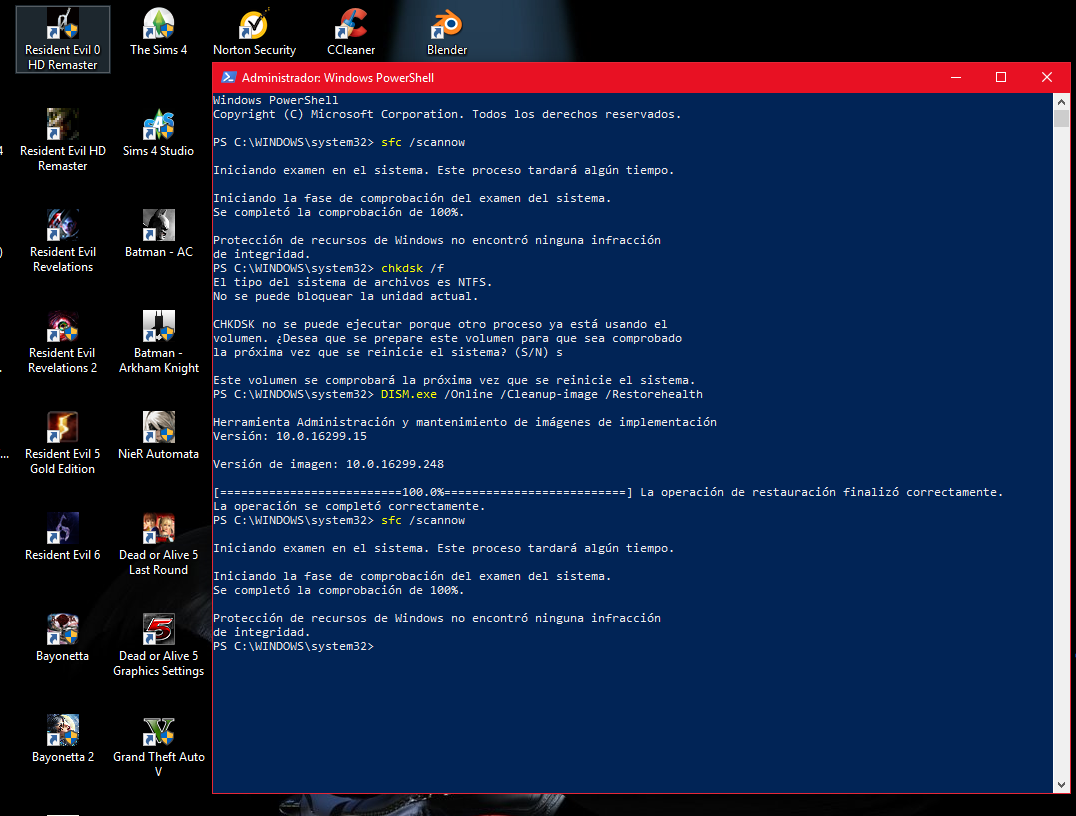Select the Batman - Arkham Knight shortcut

point(159,342)
